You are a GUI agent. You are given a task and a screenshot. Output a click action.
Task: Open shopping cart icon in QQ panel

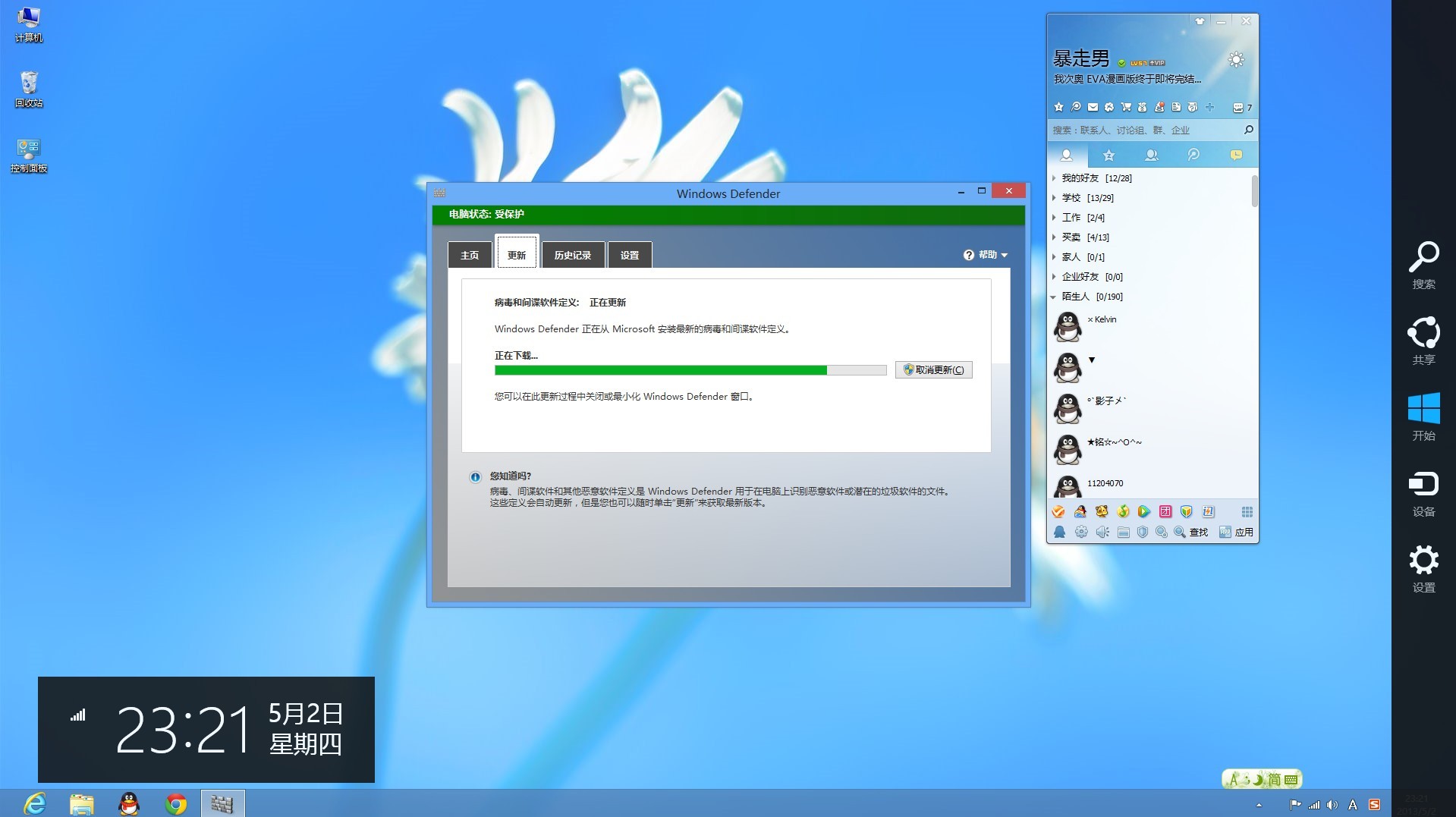pyautogui.click(x=1126, y=107)
